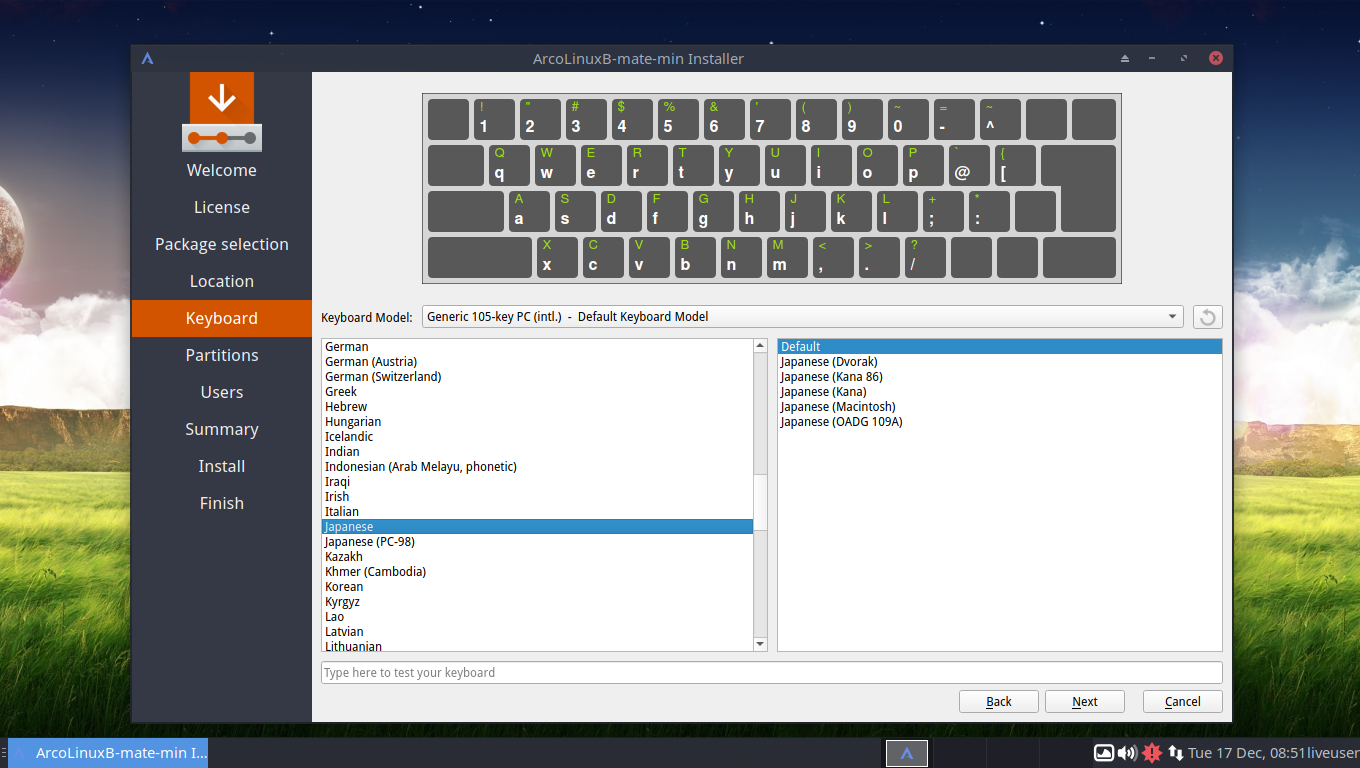Click the ArcoLinuxB-mate-min taskbar entry

point(108,753)
